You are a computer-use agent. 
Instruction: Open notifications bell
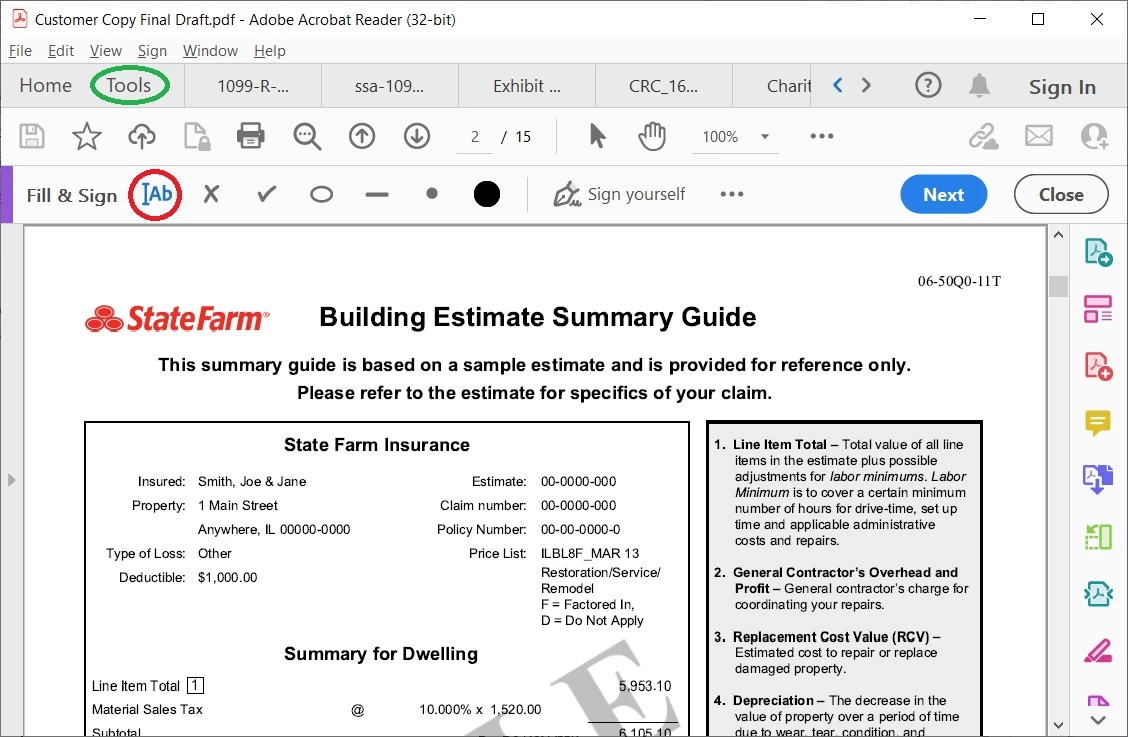click(x=979, y=86)
